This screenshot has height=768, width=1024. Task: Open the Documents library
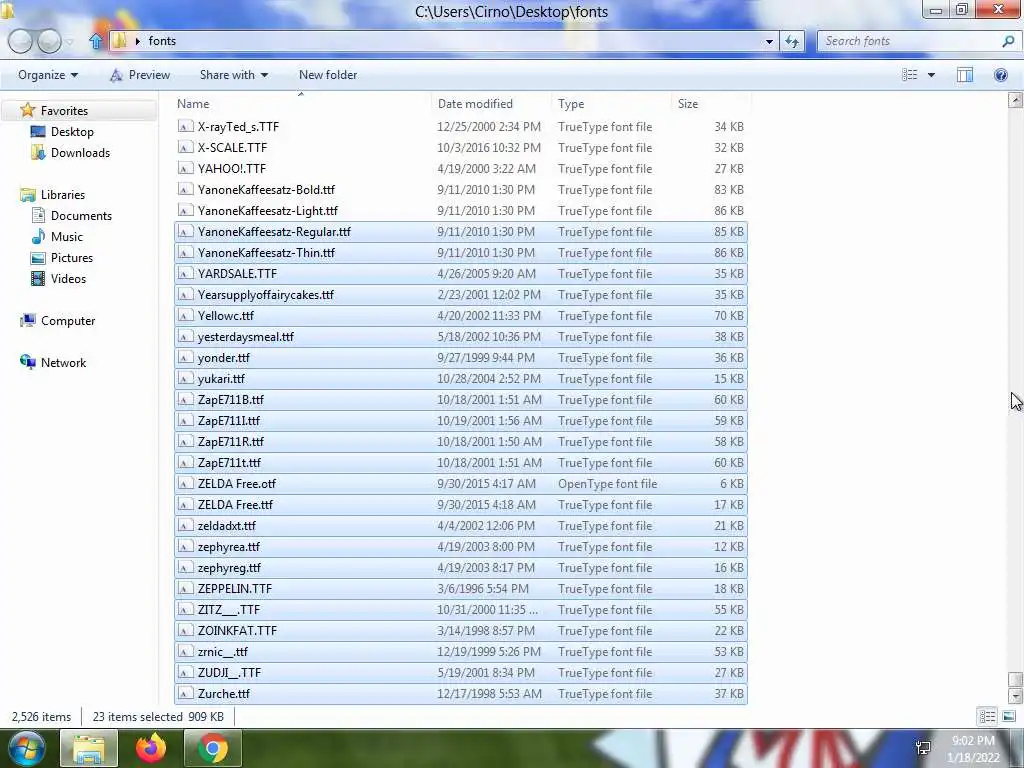tap(81, 216)
